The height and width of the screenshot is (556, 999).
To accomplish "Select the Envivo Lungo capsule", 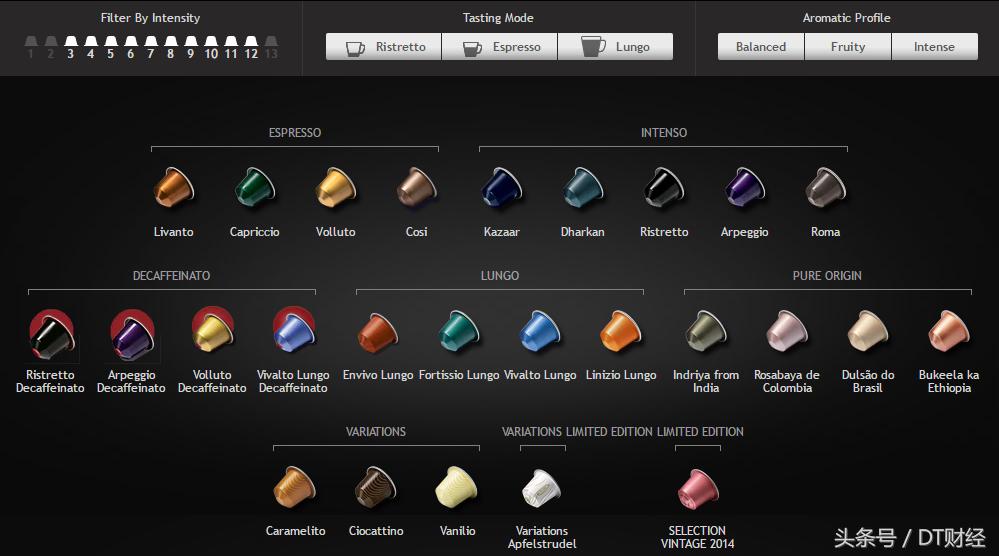I will (378, 332).
